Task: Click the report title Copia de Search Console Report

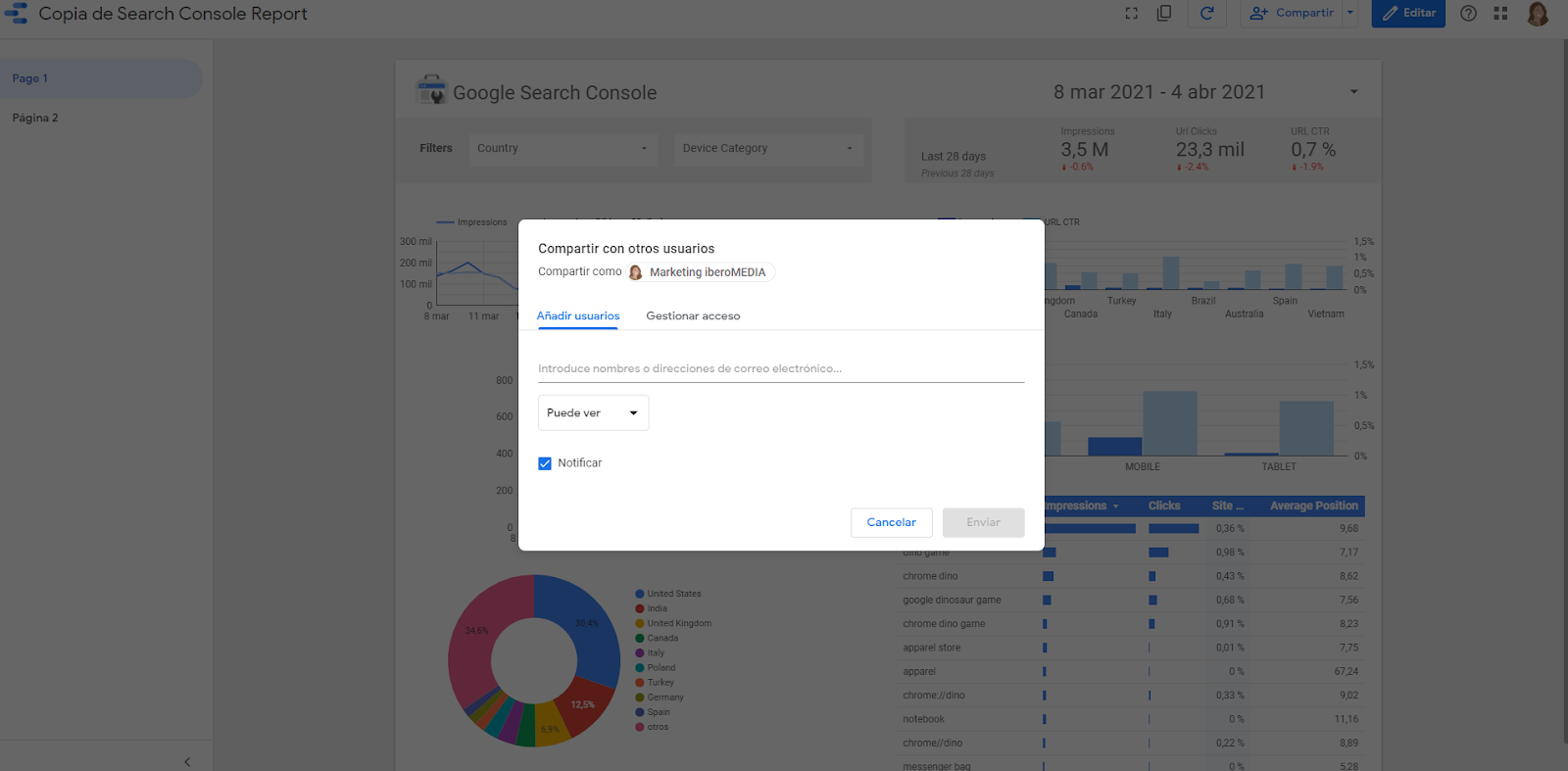Action: (x=172, y=14)
